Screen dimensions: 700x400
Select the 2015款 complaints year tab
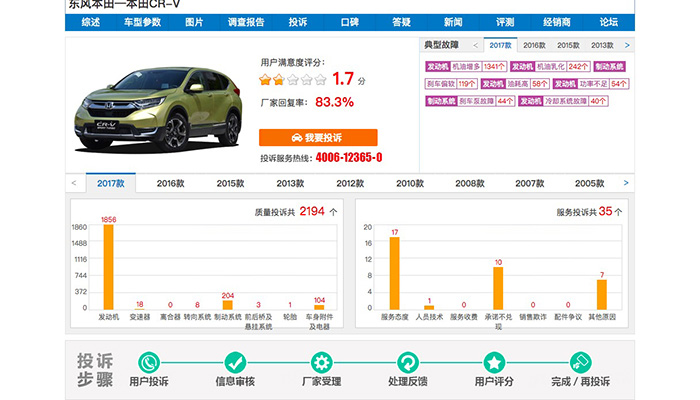pos(230,183)
